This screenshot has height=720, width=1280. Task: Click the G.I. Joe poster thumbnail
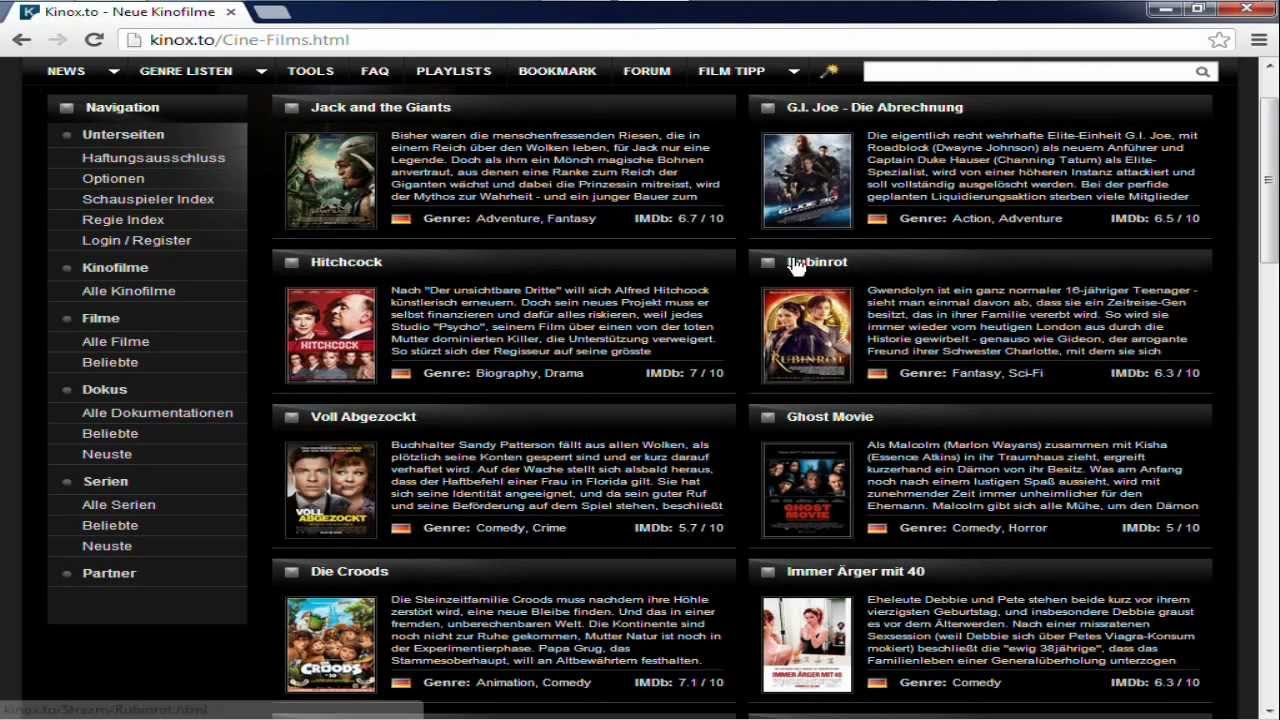807,181
